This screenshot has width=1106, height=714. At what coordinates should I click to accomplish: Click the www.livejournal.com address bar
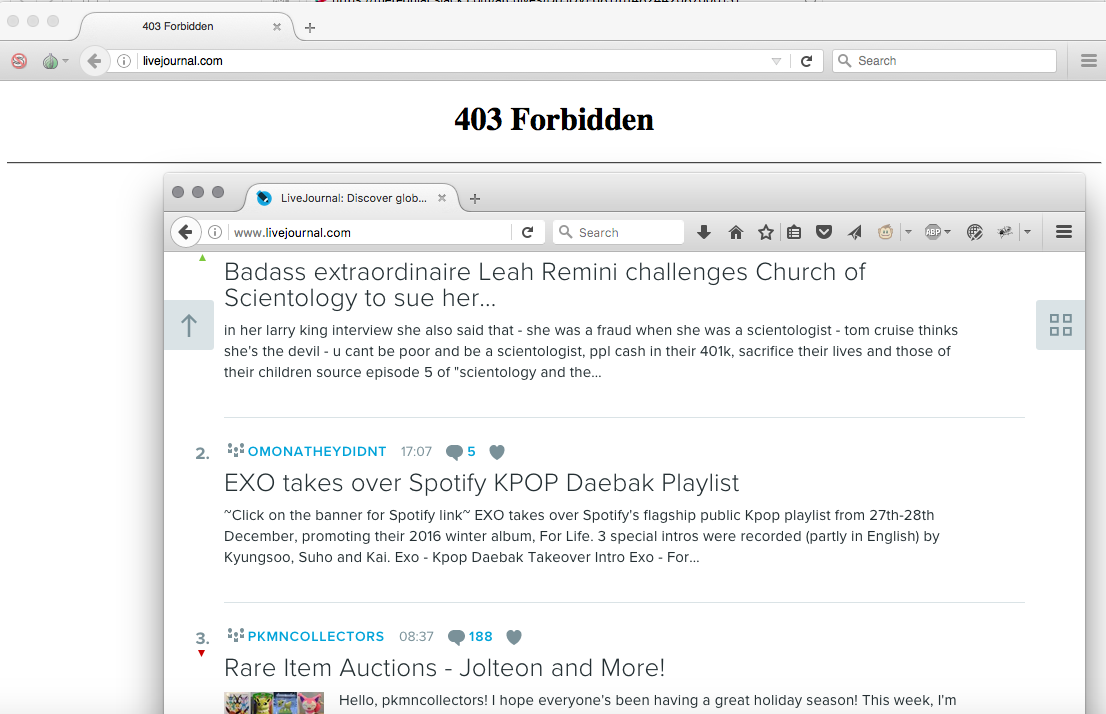[x=370, y=232]
